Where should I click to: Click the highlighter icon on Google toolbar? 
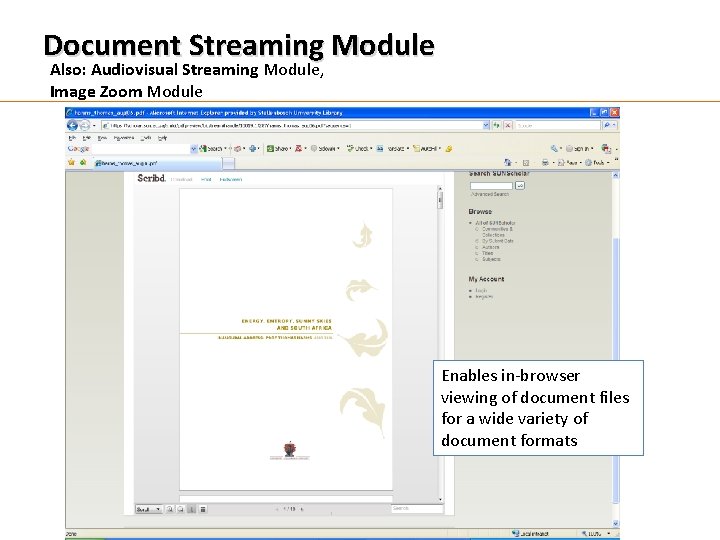click(449, 149)
